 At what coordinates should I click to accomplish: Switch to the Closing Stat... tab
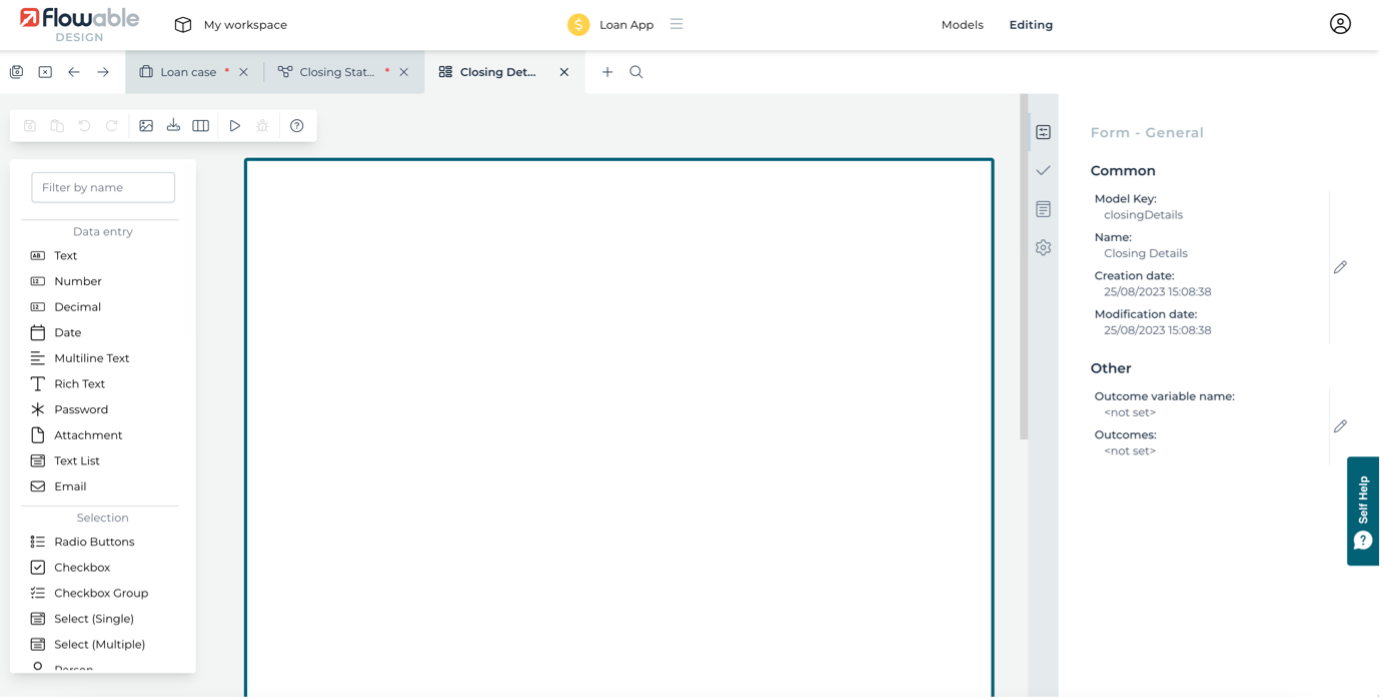[x=336, y=72]
